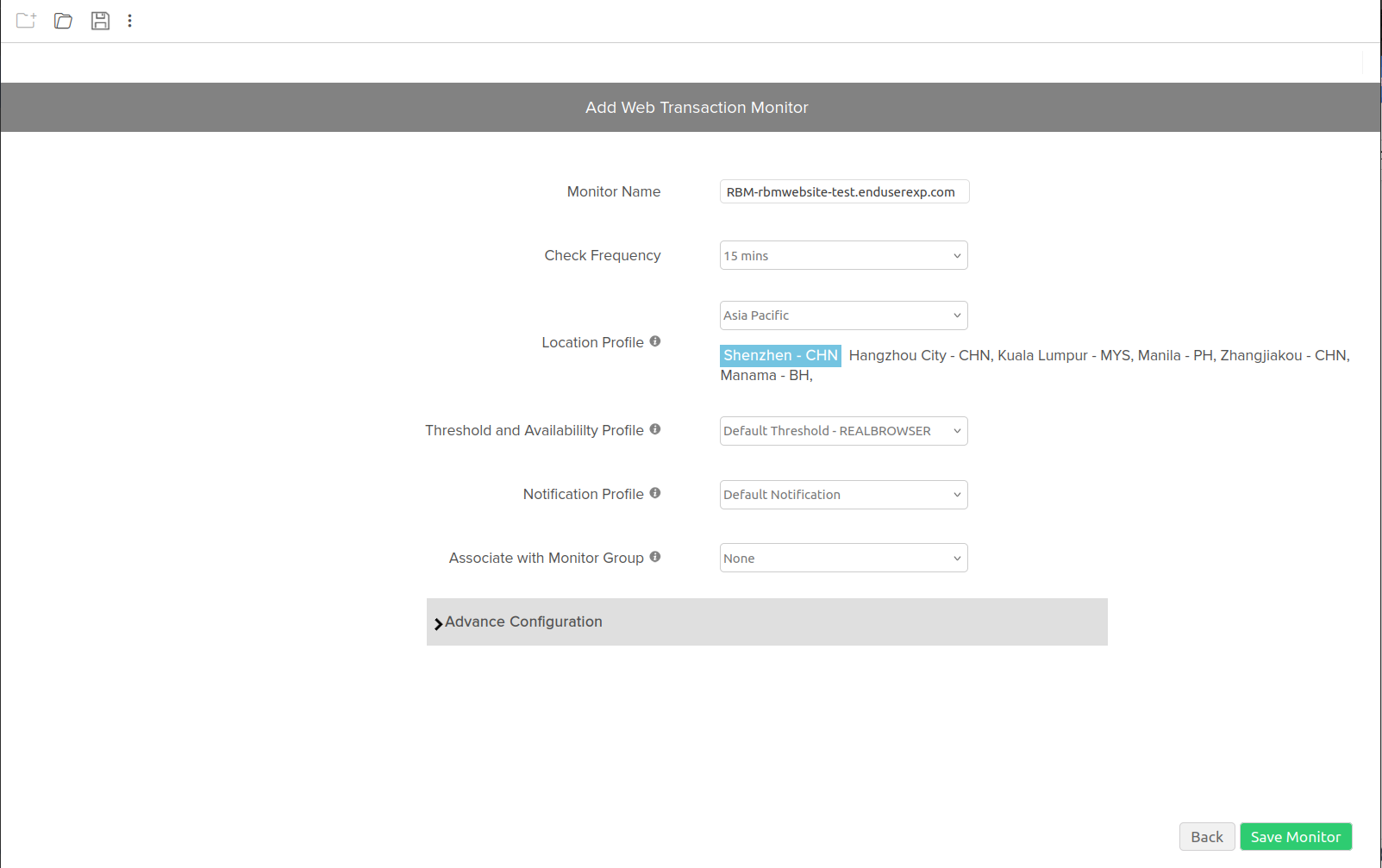Click the info icon next to Location Profile

pos(655,340)
